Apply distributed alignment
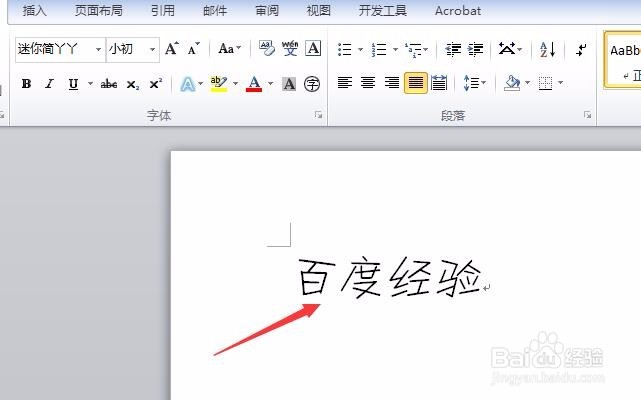The height and width of the screenshot is (400, 641). click(439, 83)
